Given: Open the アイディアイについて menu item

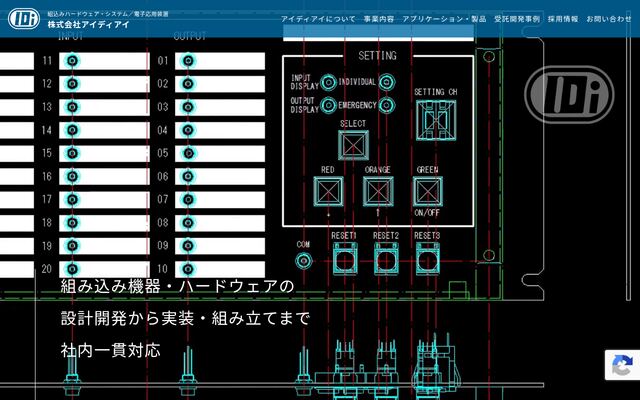Looking at the screenshot, I should click(x=318, y=19).
